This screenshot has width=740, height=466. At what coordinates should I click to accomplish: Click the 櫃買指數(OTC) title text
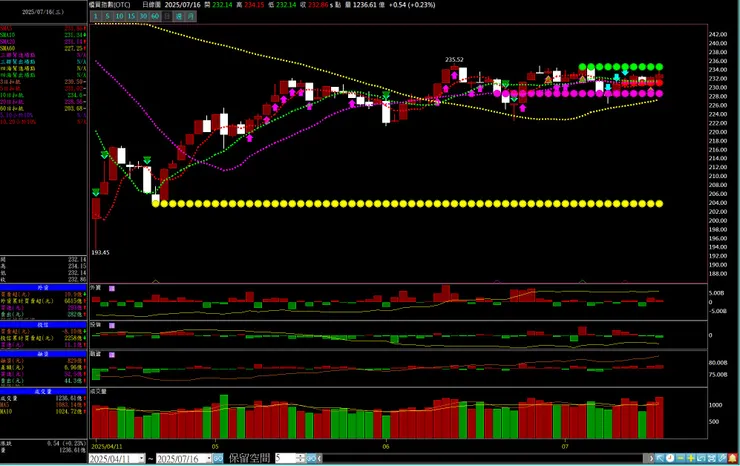(109, 5)
